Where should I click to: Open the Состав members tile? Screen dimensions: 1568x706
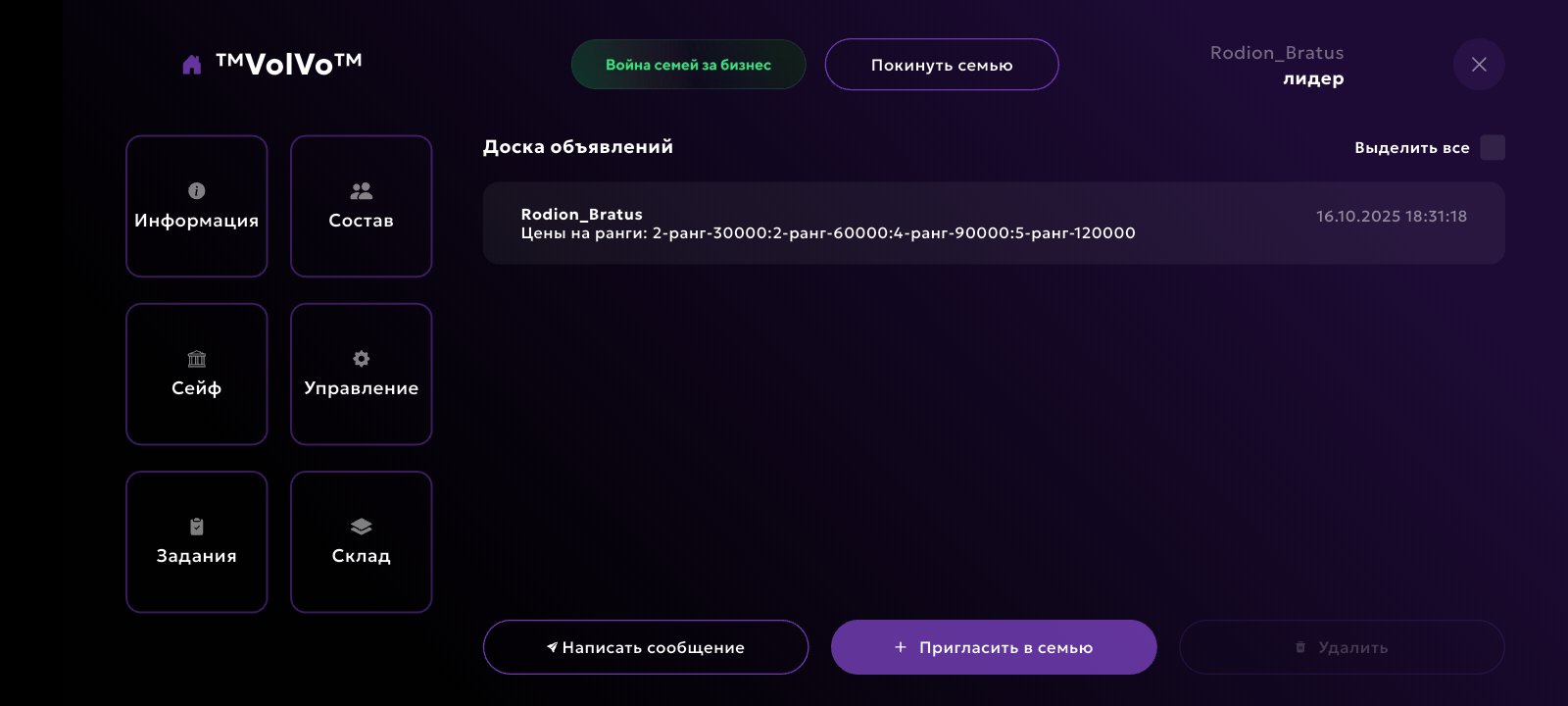[361, 206]
